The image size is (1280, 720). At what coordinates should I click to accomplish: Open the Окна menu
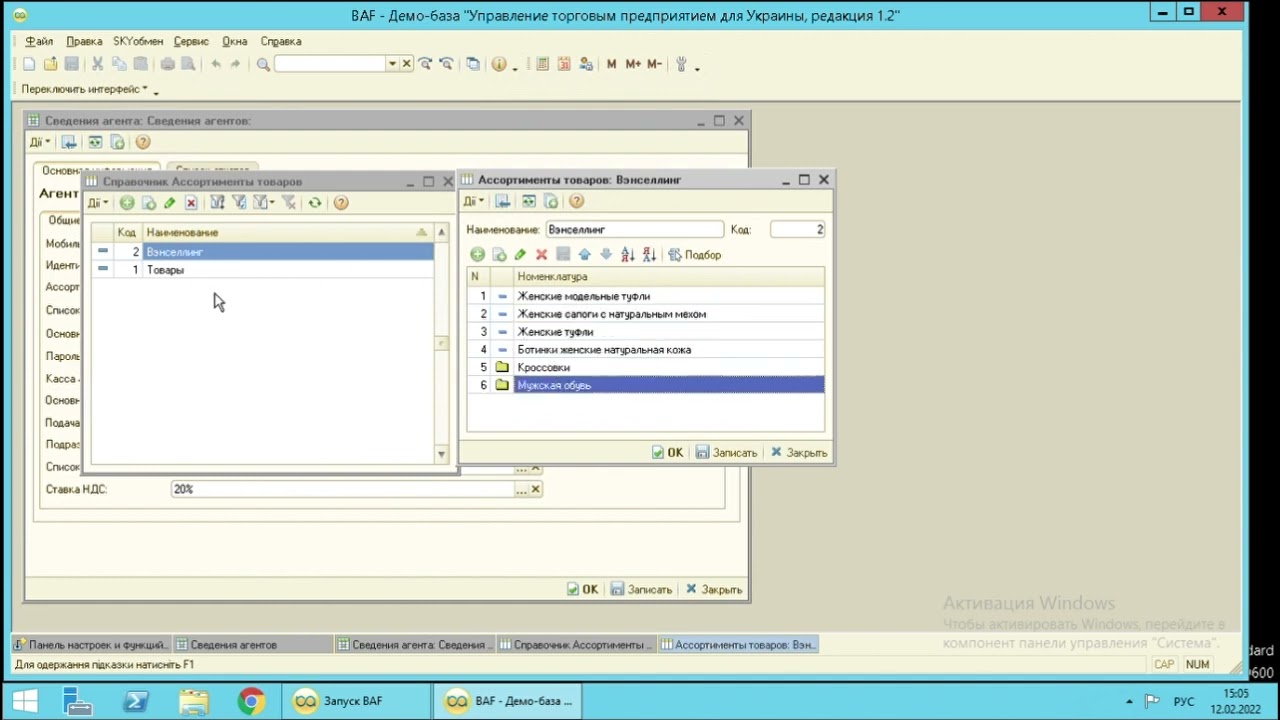235,41
